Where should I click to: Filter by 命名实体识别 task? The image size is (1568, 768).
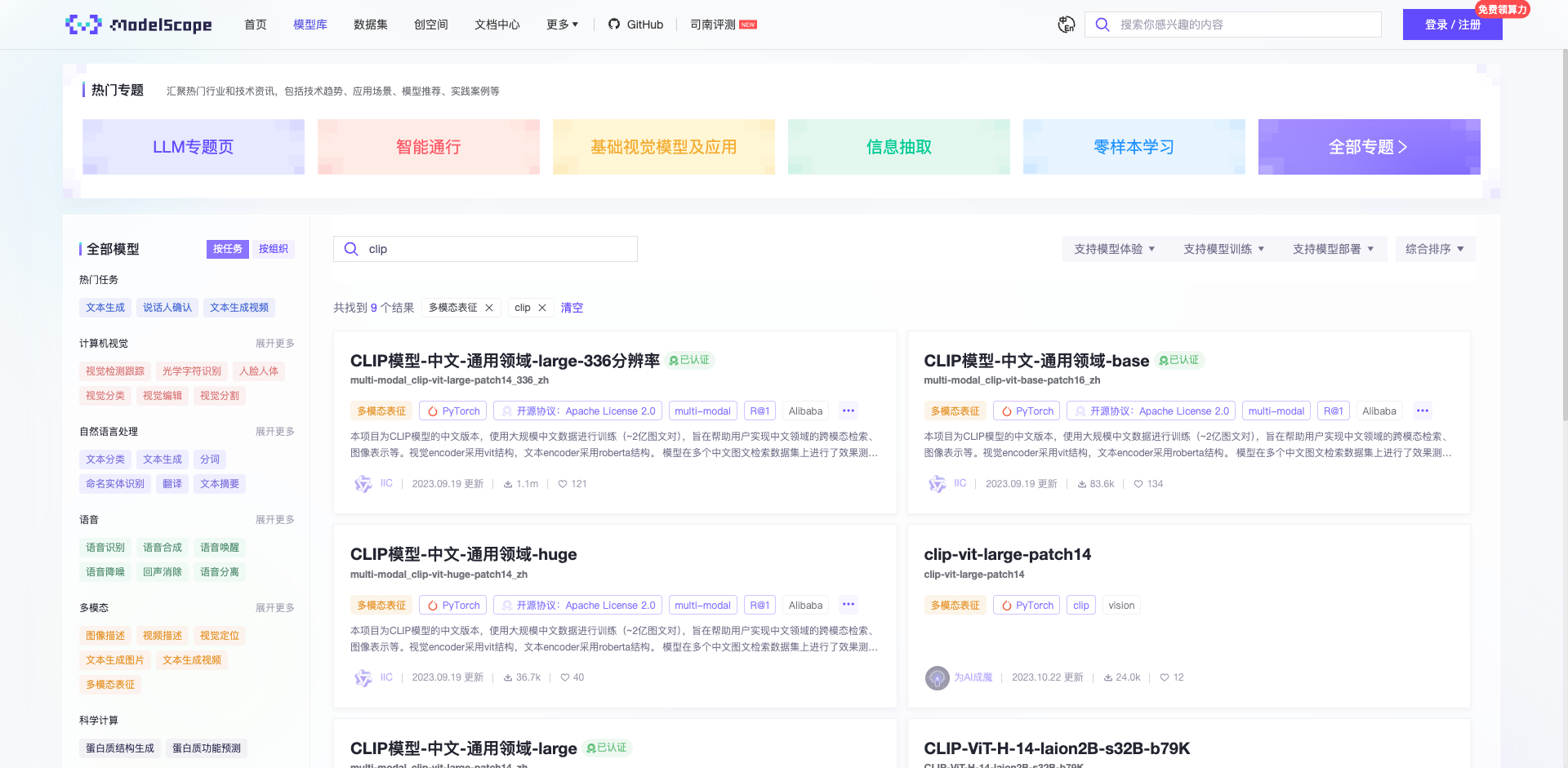[115, 484]
